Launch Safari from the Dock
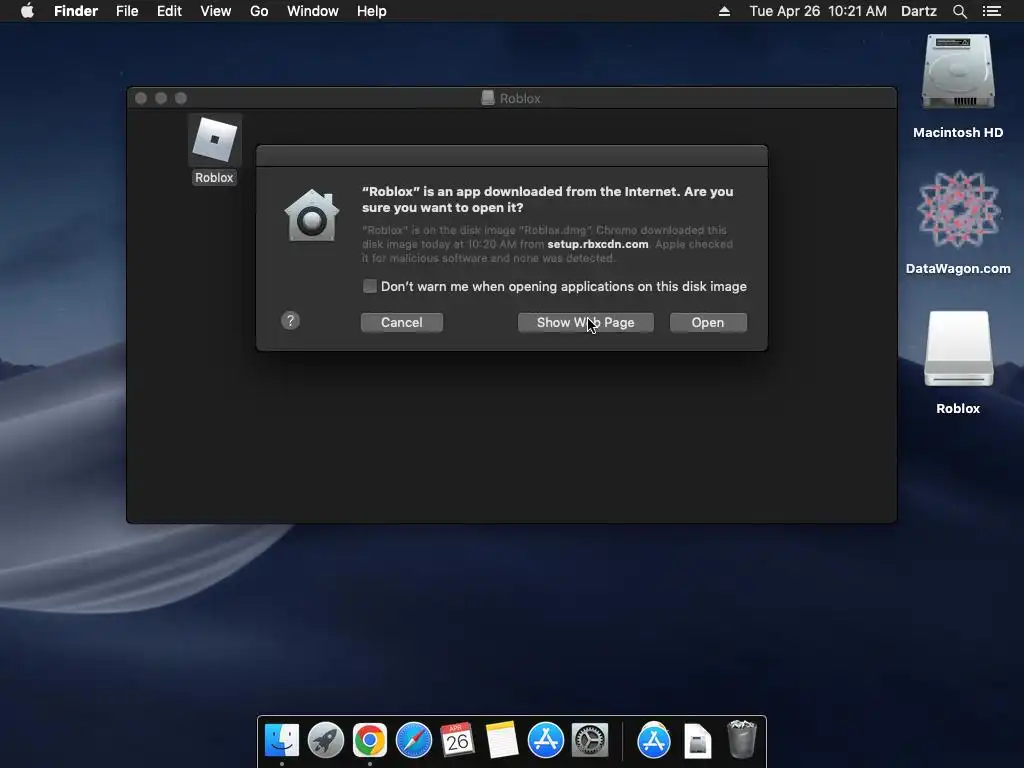This screenshot has height=768, width=1024. click(x=413, y=740)
